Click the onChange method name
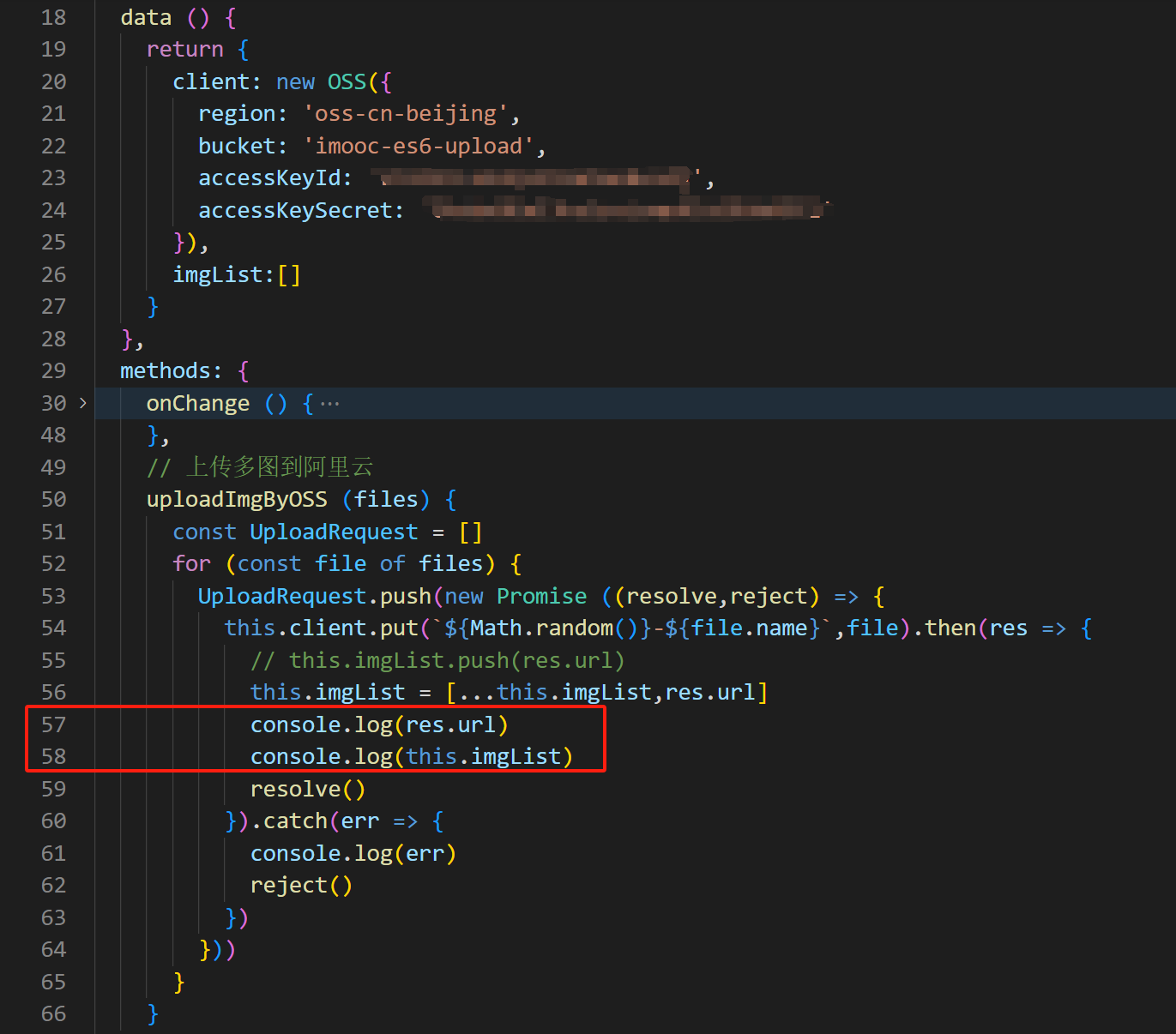 tap(198, 403)
